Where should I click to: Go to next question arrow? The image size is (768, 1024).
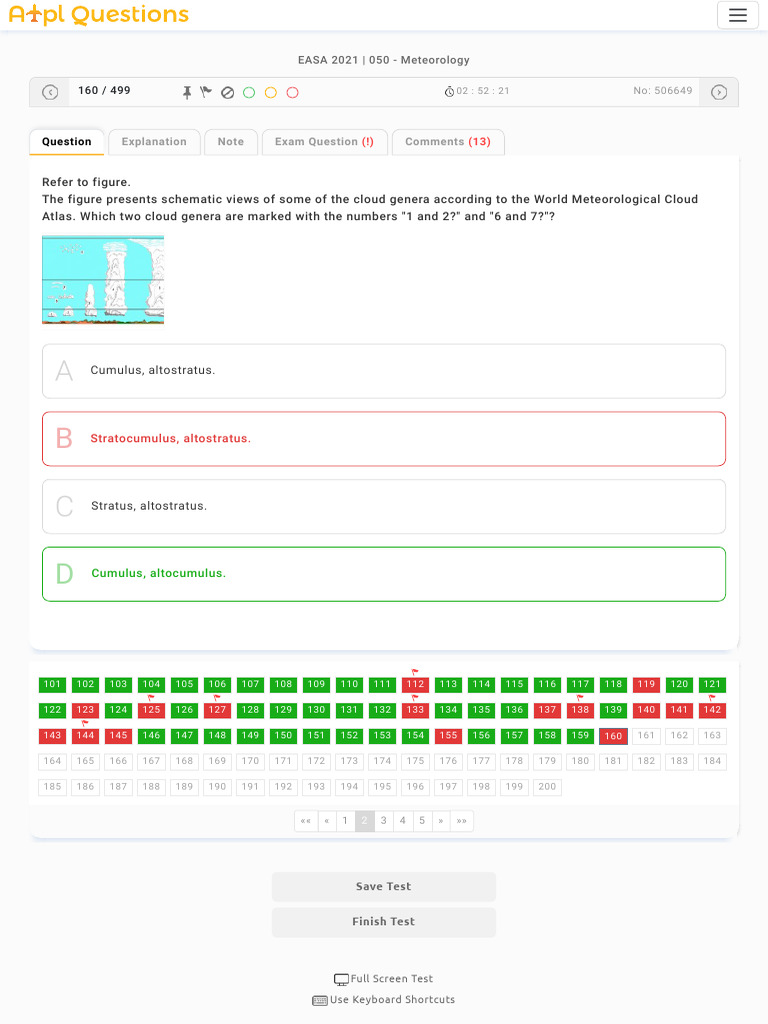pos(718,92)
